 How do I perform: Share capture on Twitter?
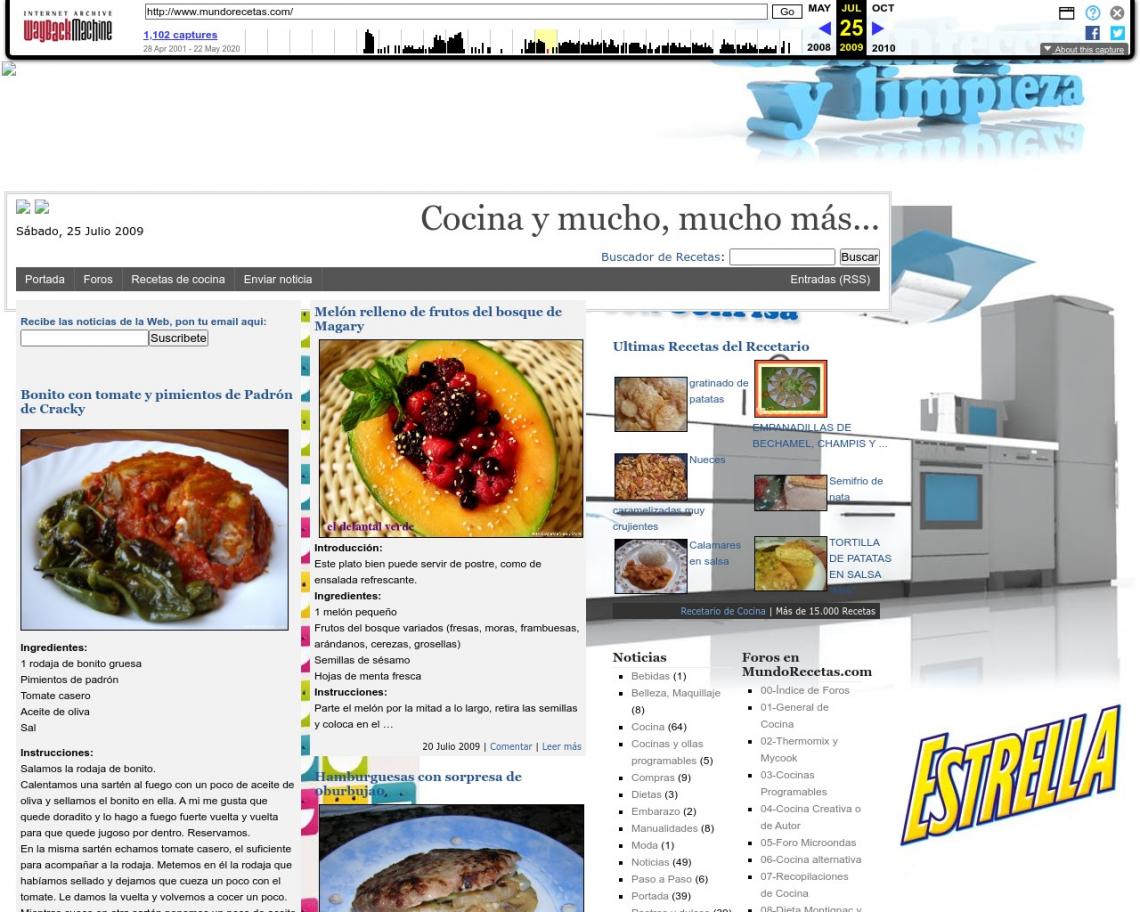[1117, 33]
